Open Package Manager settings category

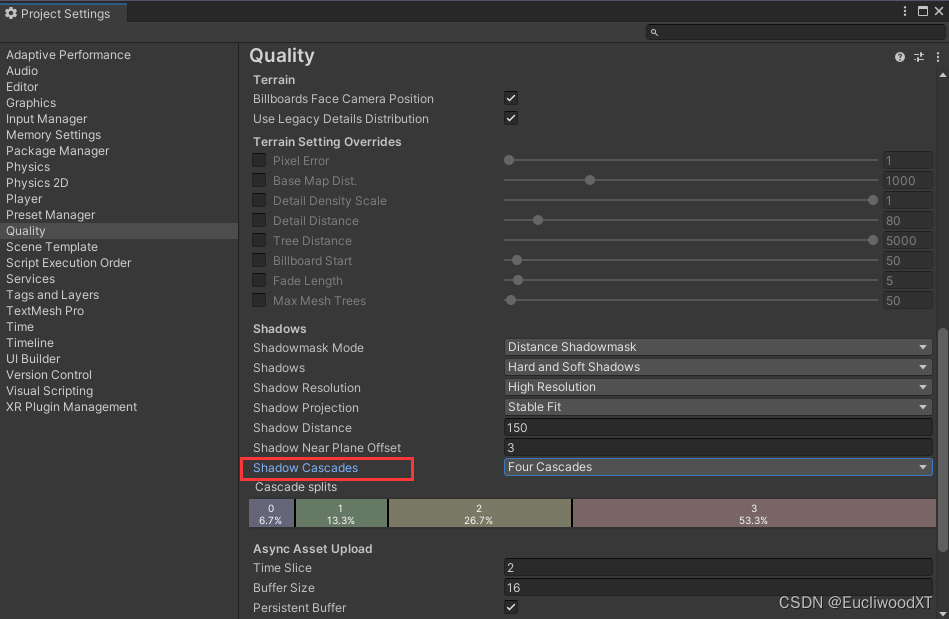click(57, 151)
